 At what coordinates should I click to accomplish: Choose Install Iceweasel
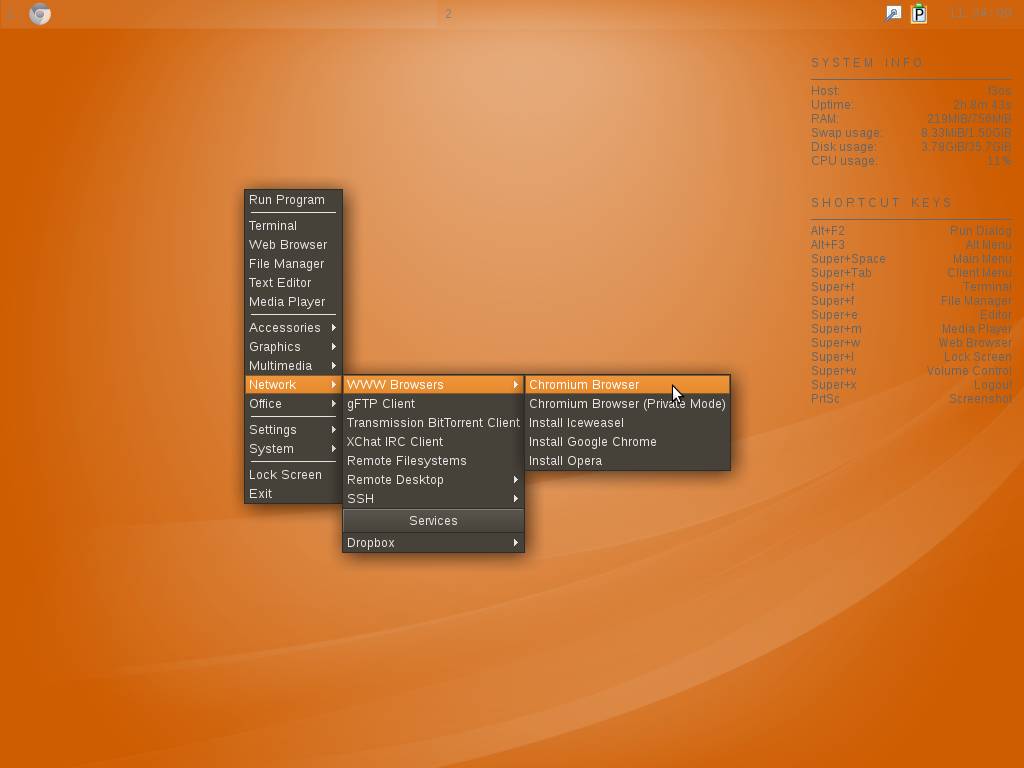(627, 422)
